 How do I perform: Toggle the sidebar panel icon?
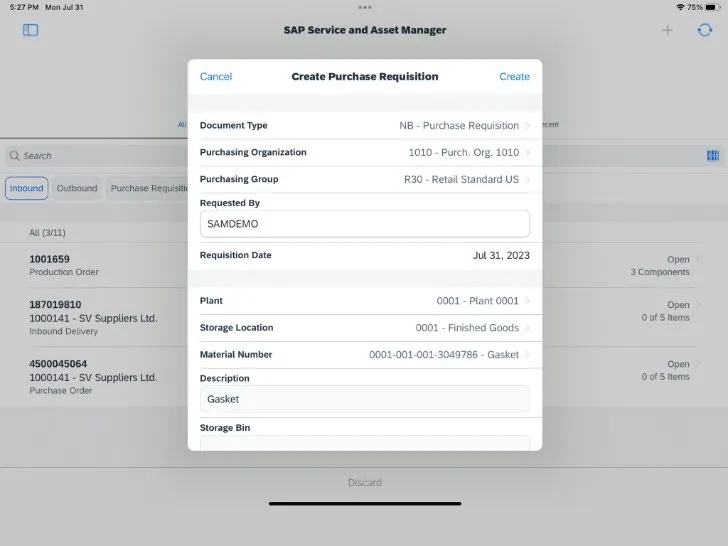[x=30, y=30]
